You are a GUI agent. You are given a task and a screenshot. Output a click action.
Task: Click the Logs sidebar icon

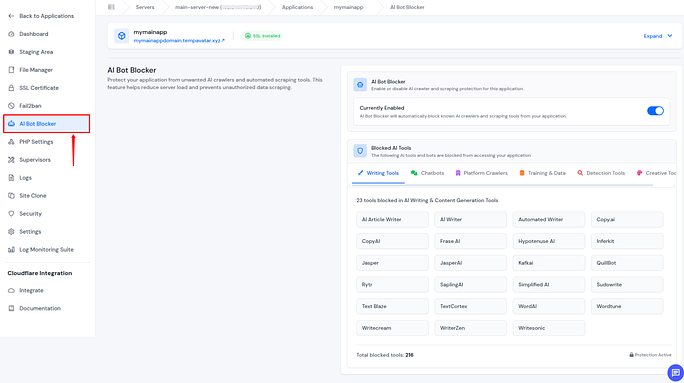click(11, 178)
